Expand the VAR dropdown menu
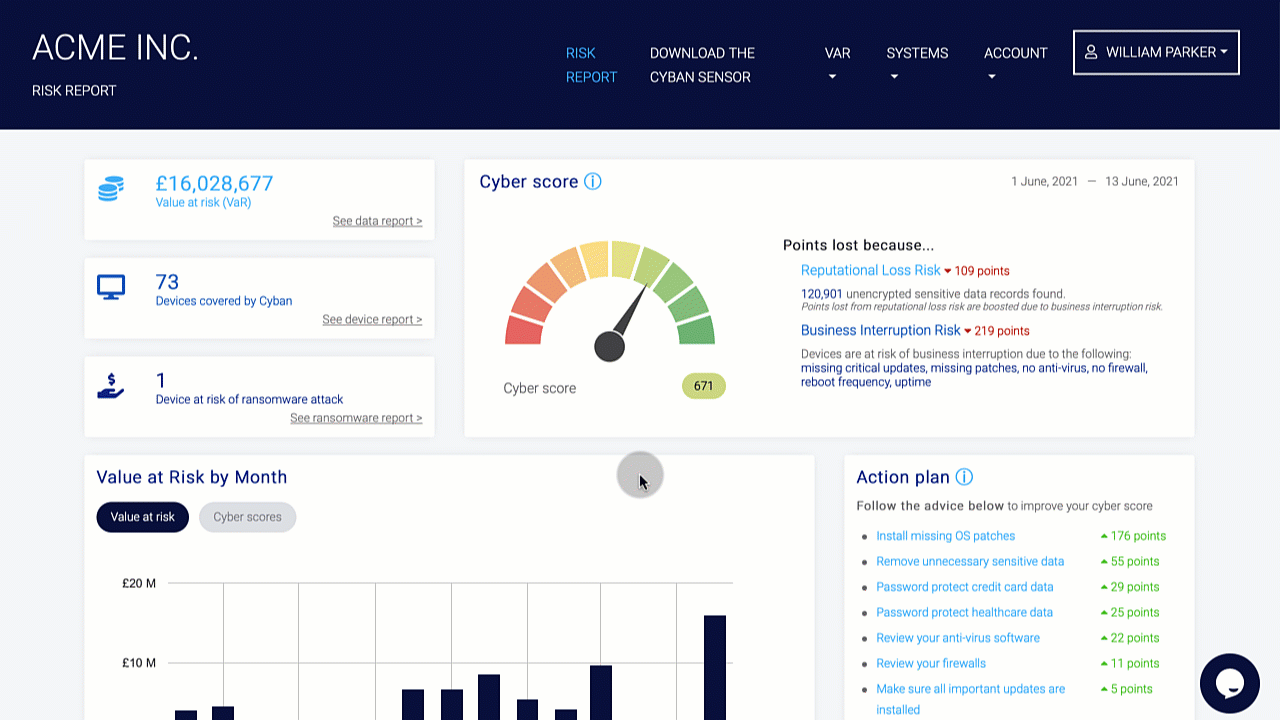 click(838, 64)
